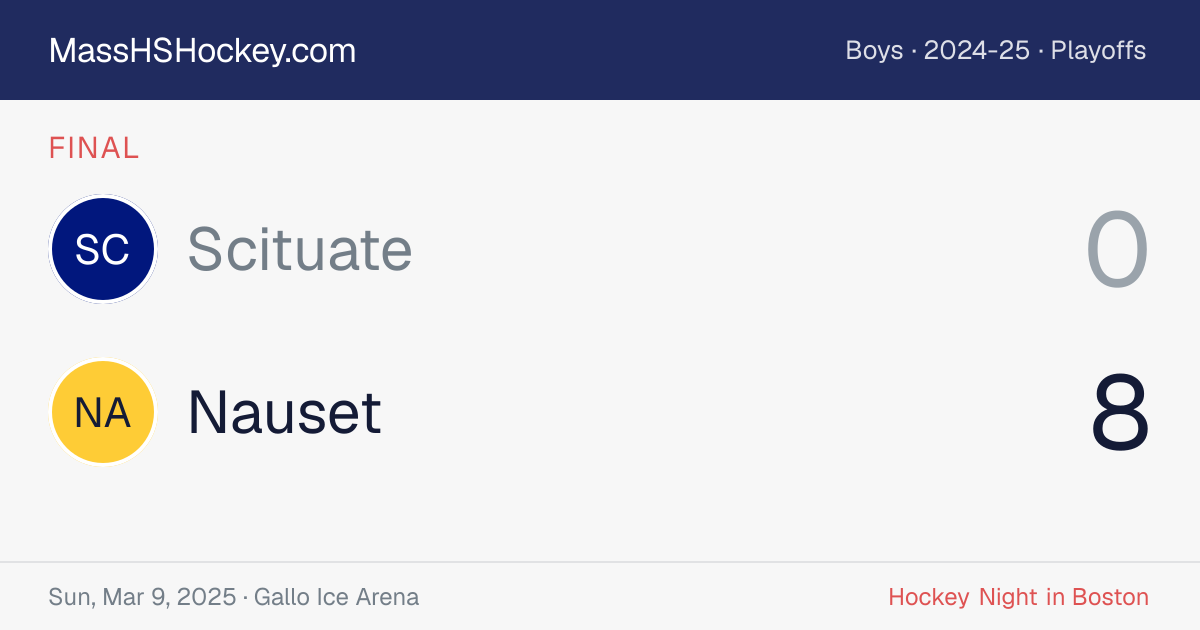This screenshot has height=630, width=1200.
Task: Click empty space between Scituate and Nauset rows
Action: (x=600, y=331)
